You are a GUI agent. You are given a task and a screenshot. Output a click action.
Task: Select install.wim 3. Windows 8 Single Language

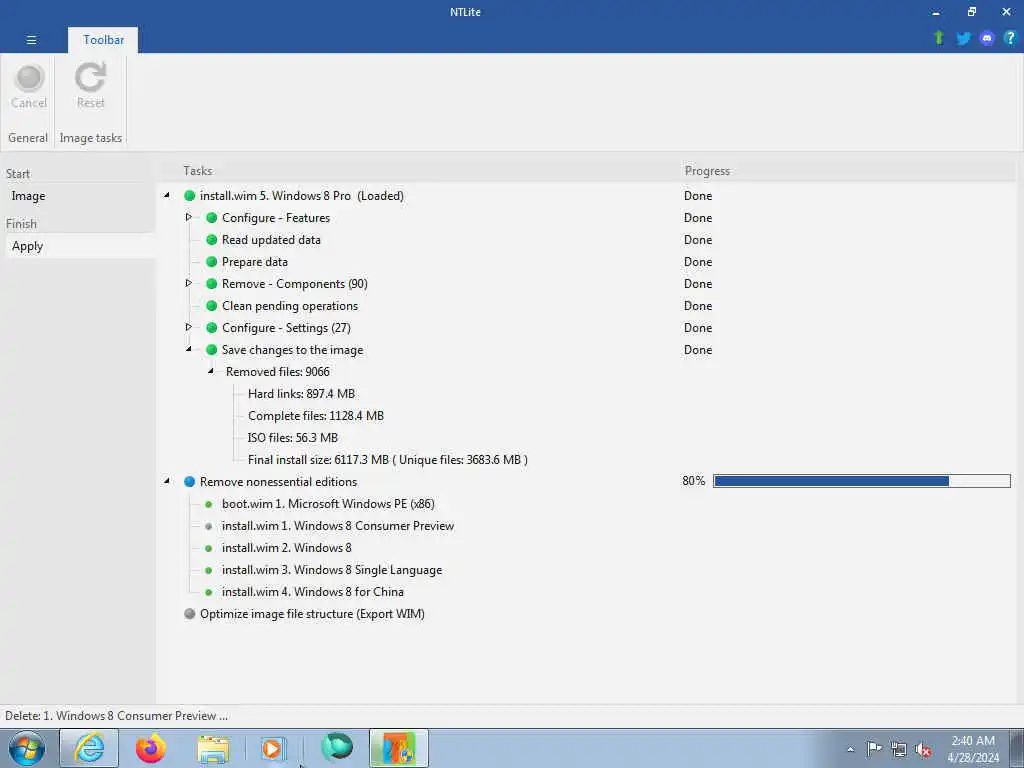click(x=332, y=569)
